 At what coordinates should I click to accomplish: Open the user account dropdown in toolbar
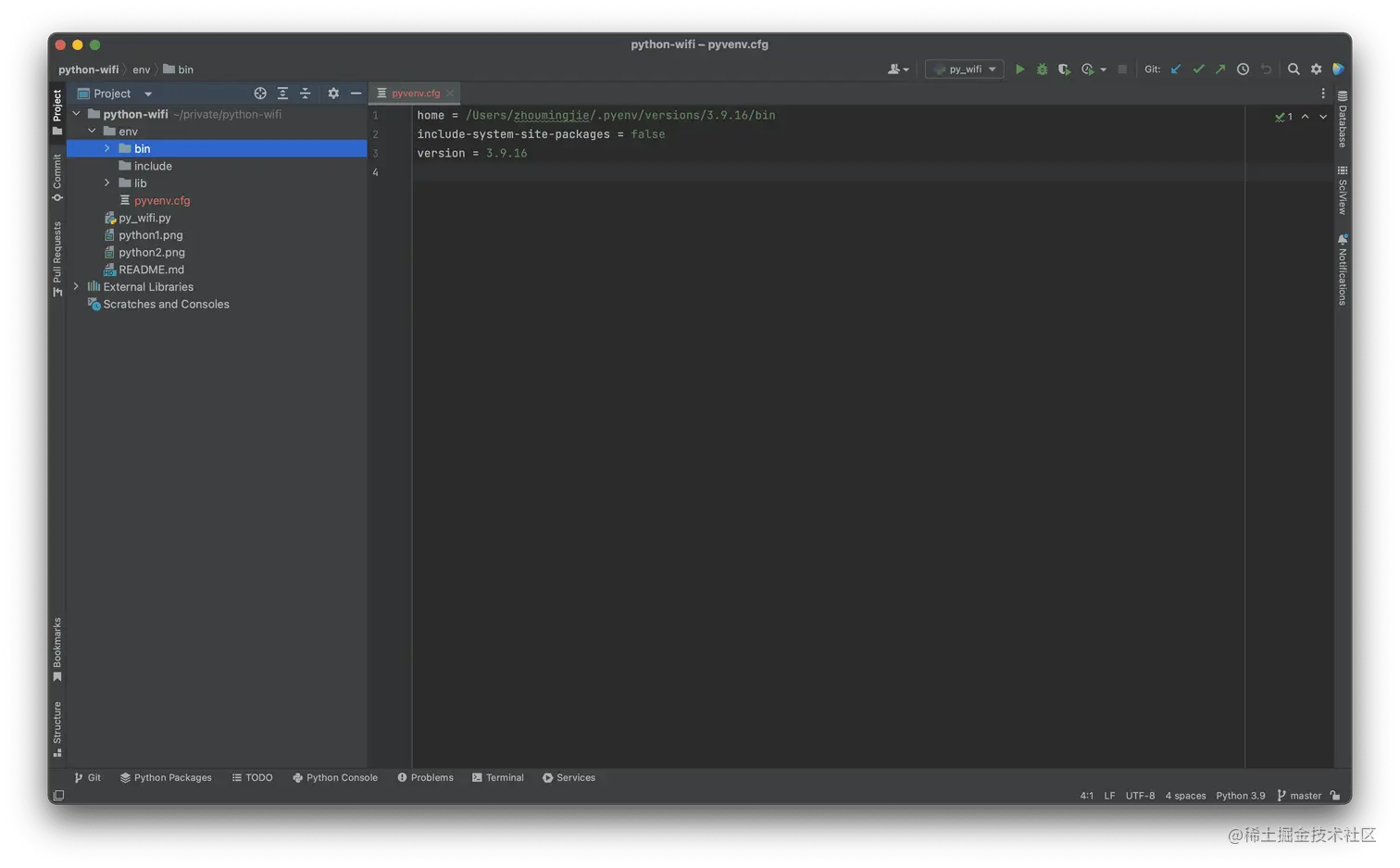click(898, 69)
